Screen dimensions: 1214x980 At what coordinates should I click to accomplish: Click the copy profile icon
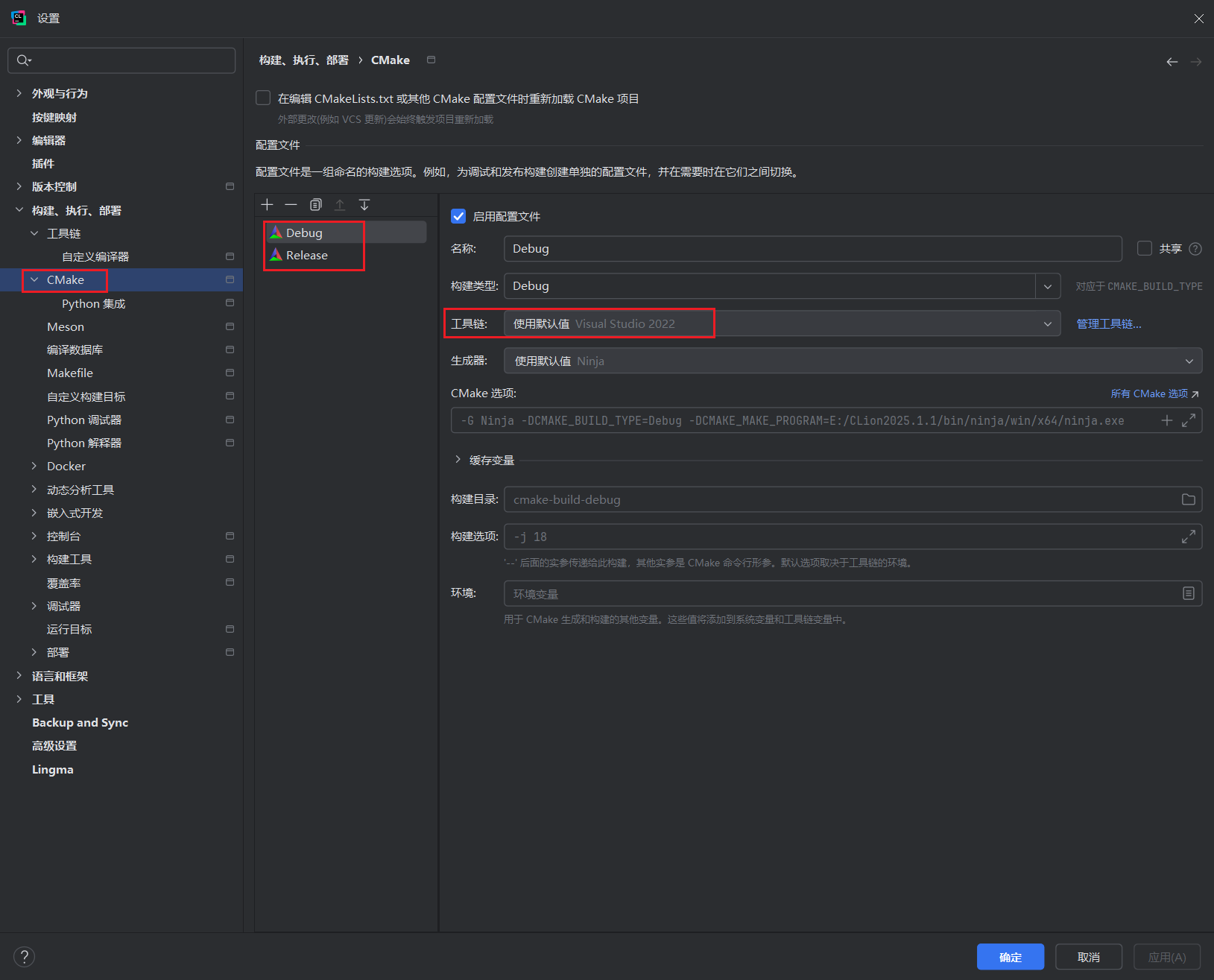click(x=316, y=205)
